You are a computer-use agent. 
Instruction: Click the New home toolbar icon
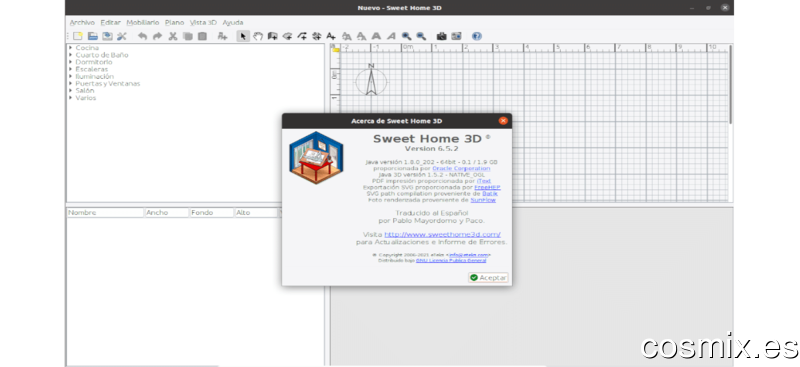click(x=78, y=36)
